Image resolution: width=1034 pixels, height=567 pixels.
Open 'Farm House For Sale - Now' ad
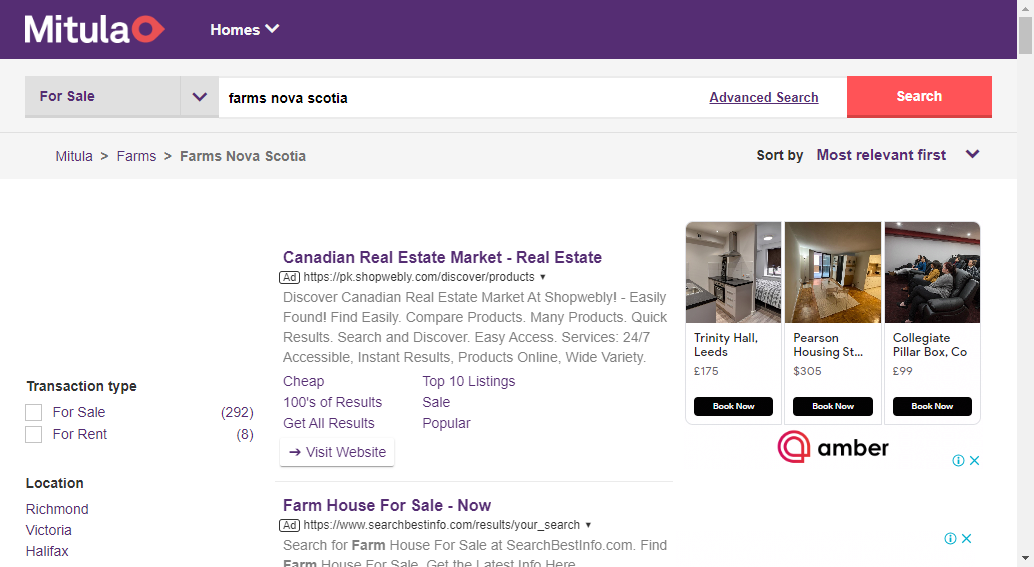tap(387, 506)
